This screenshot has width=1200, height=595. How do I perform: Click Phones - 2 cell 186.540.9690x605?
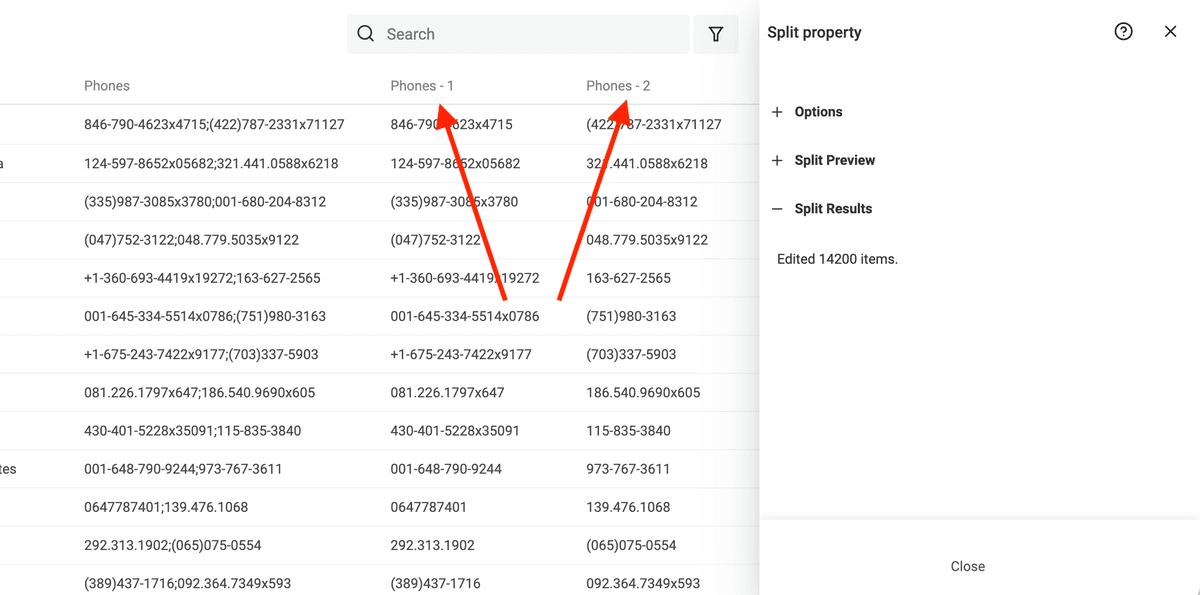643,393
